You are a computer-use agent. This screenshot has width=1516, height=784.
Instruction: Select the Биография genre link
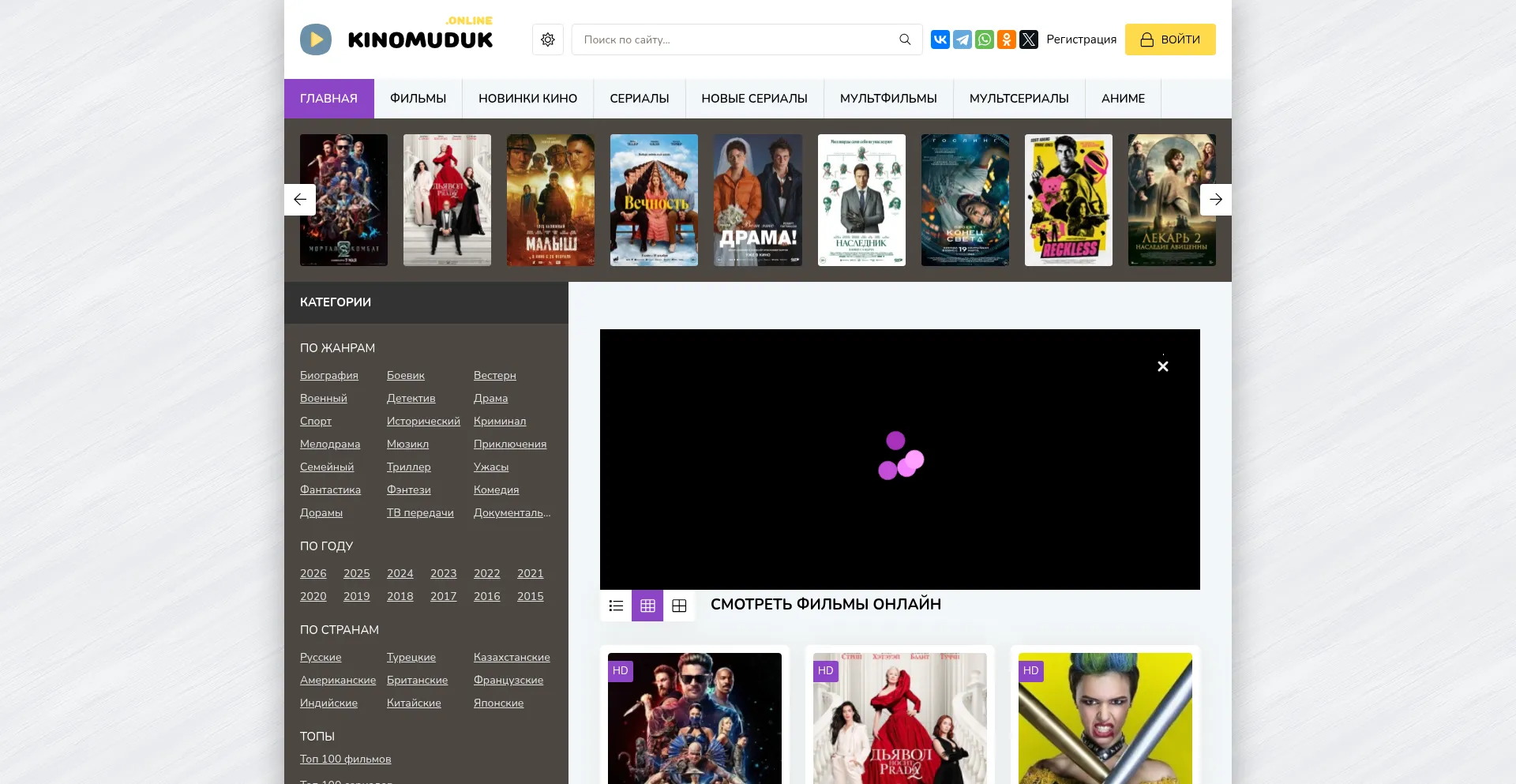pyautogui.click(x=329, y=375)
